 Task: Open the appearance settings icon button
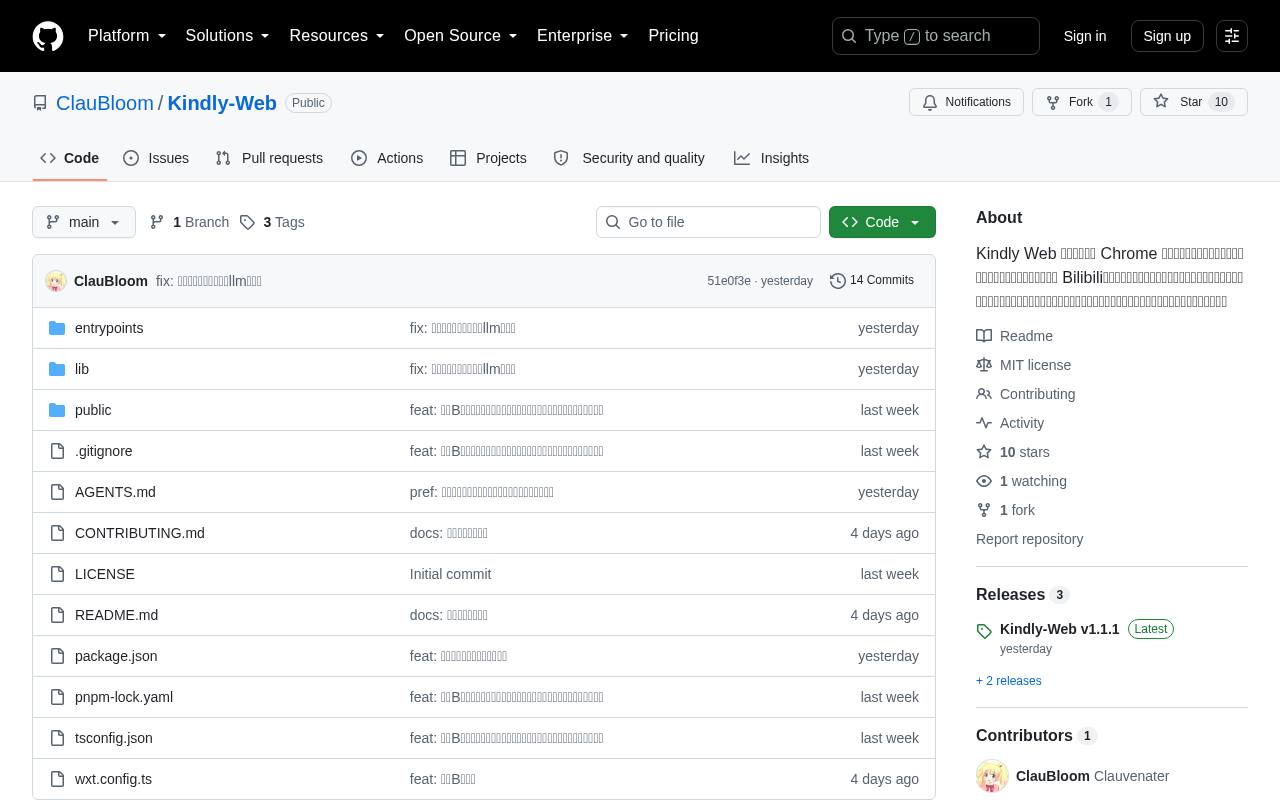pos(1232,36)
